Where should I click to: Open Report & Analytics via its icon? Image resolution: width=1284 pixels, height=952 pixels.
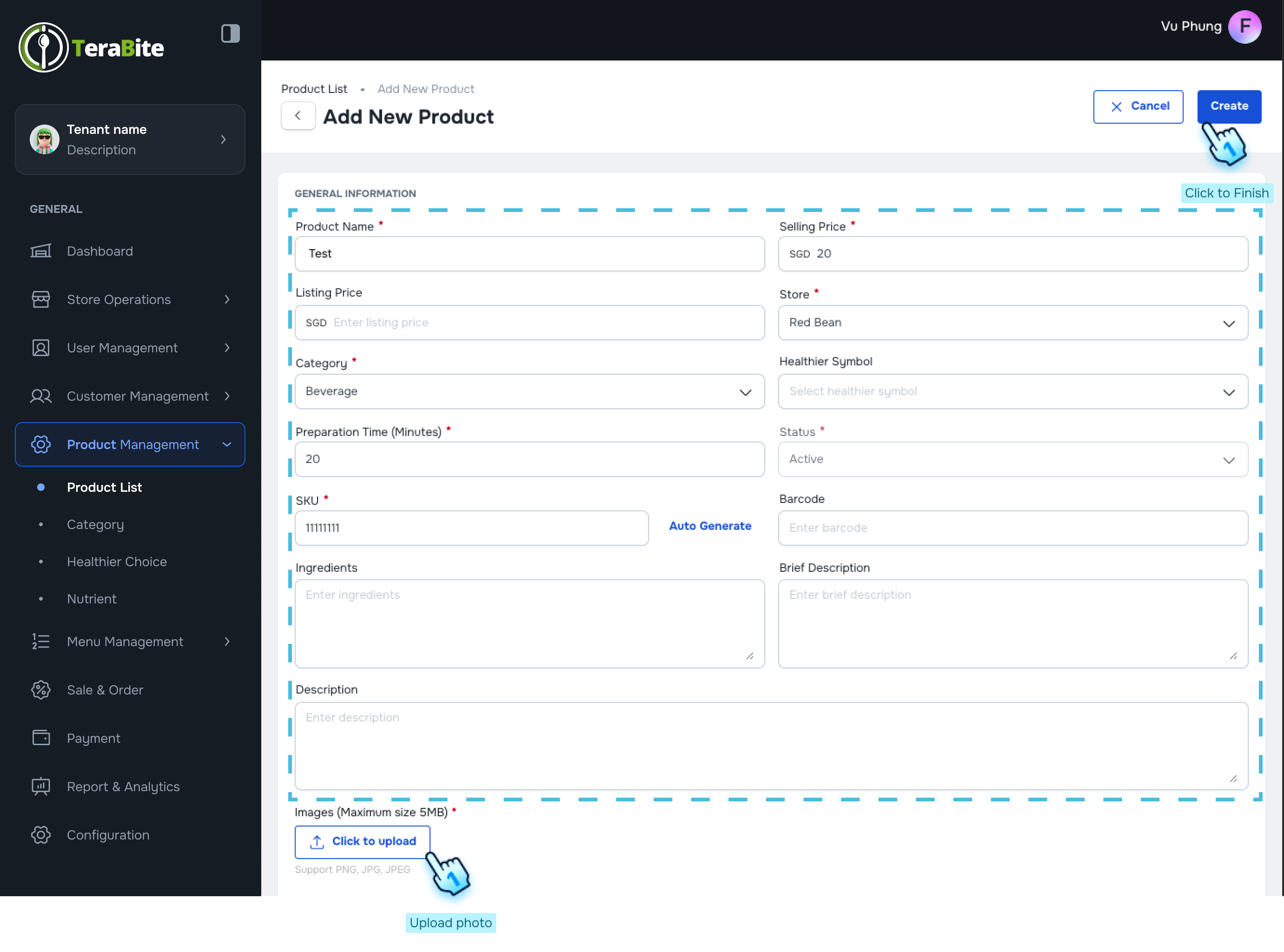[x=40, y=786]
